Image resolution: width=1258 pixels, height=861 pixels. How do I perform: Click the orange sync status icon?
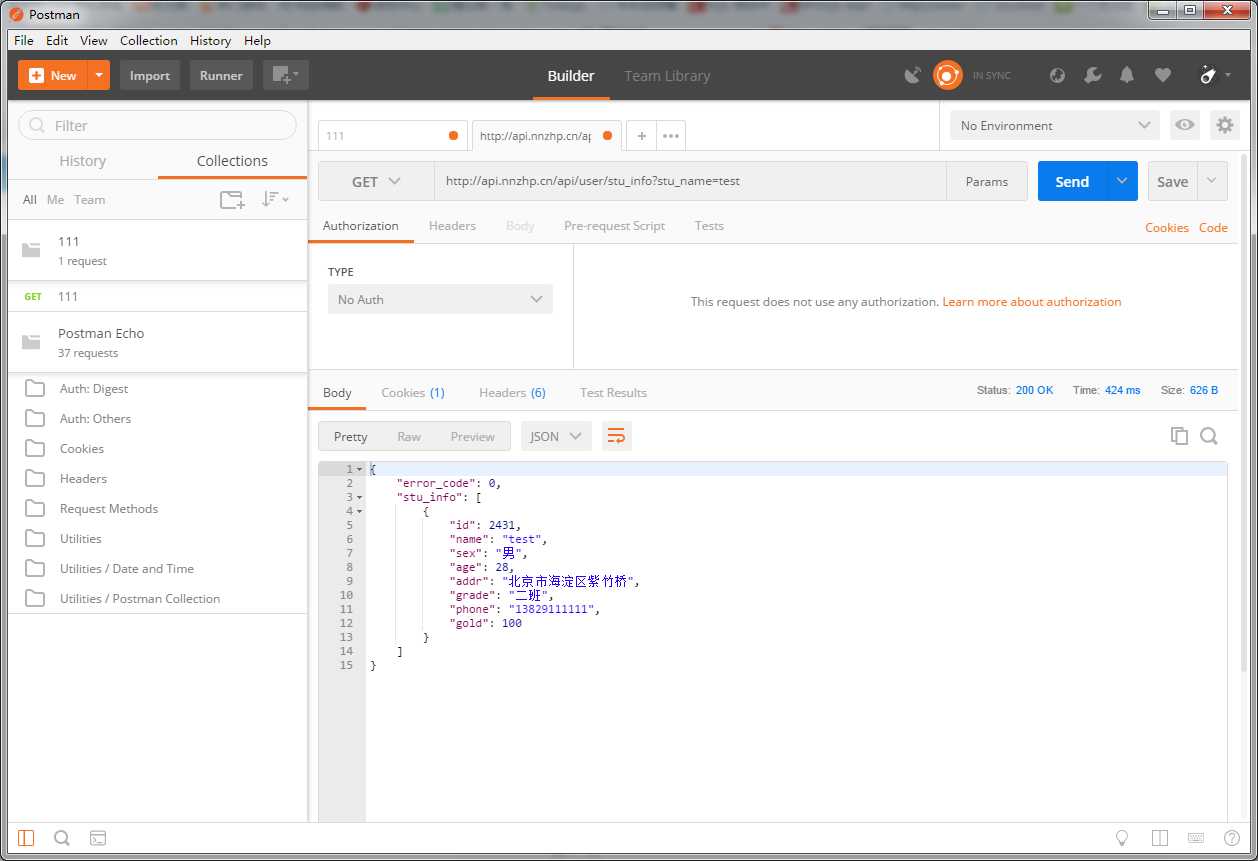tap(947, 75)
